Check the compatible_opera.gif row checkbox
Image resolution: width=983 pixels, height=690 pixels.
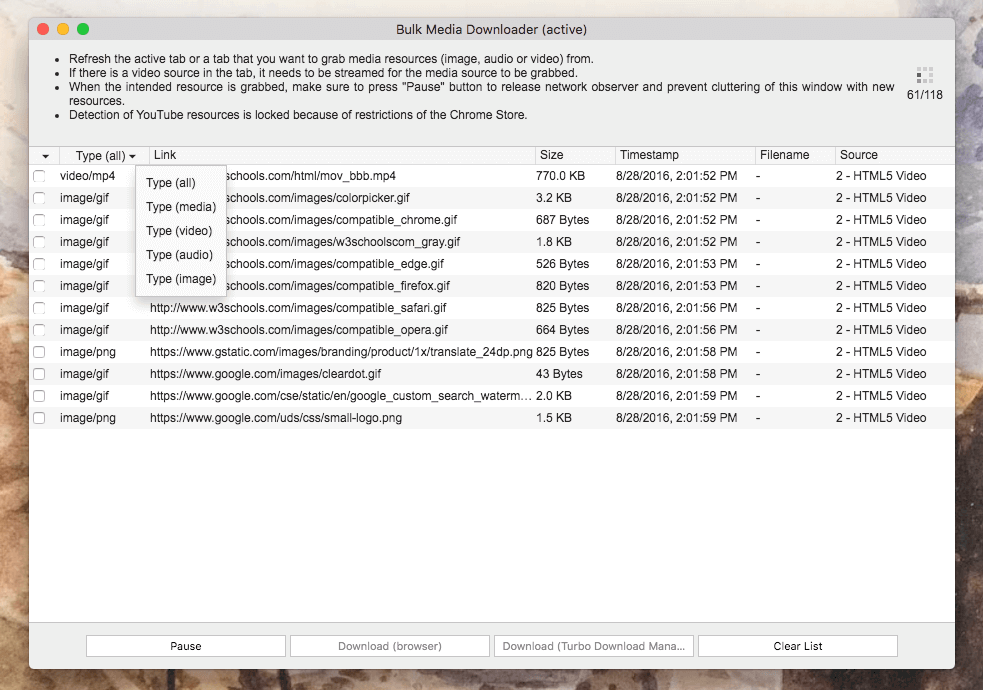point(39,330)
